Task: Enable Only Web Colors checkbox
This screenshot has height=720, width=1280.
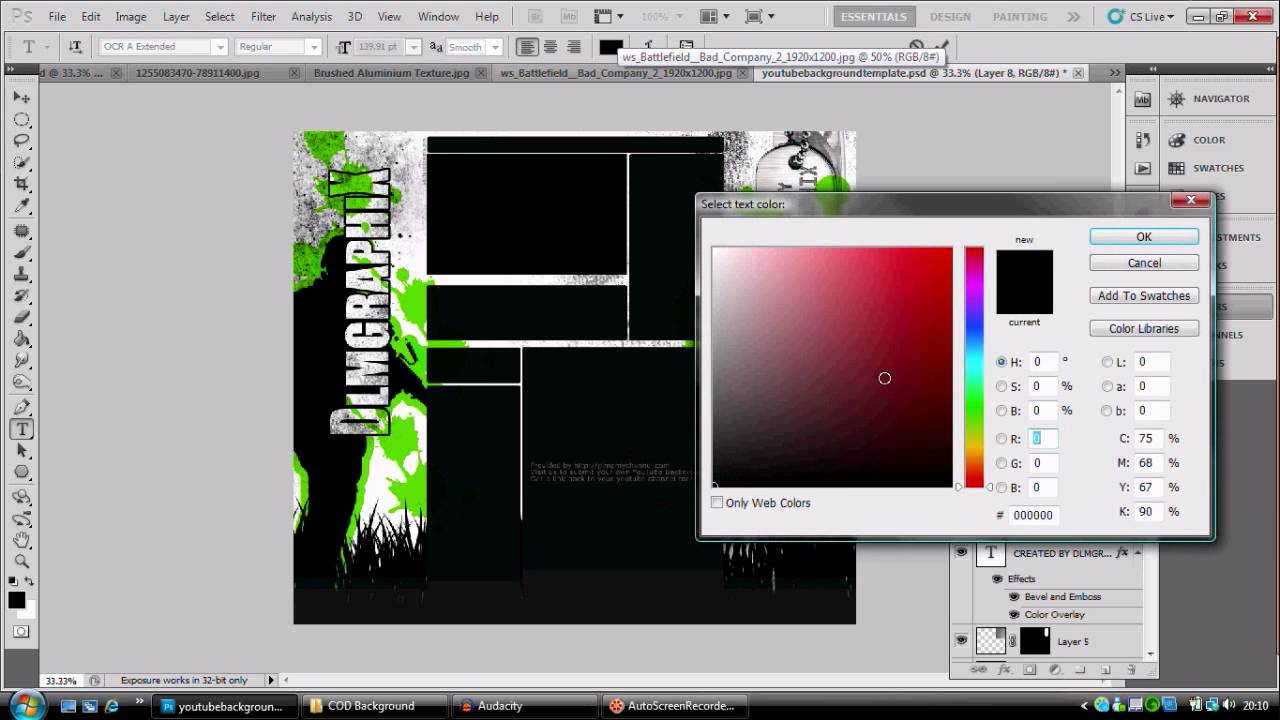Action: click(717, 502)
